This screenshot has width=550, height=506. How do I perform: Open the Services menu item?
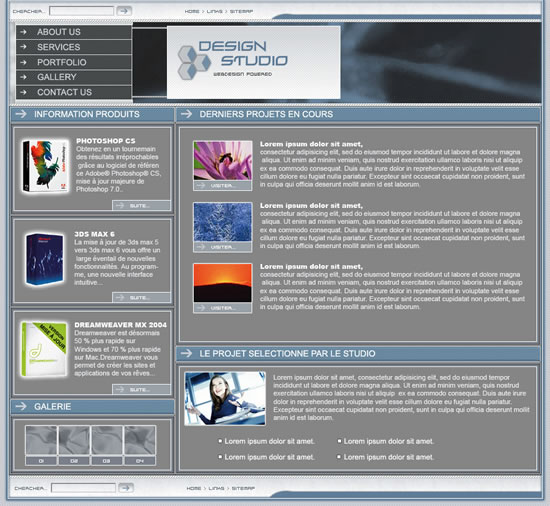[74, 47]
